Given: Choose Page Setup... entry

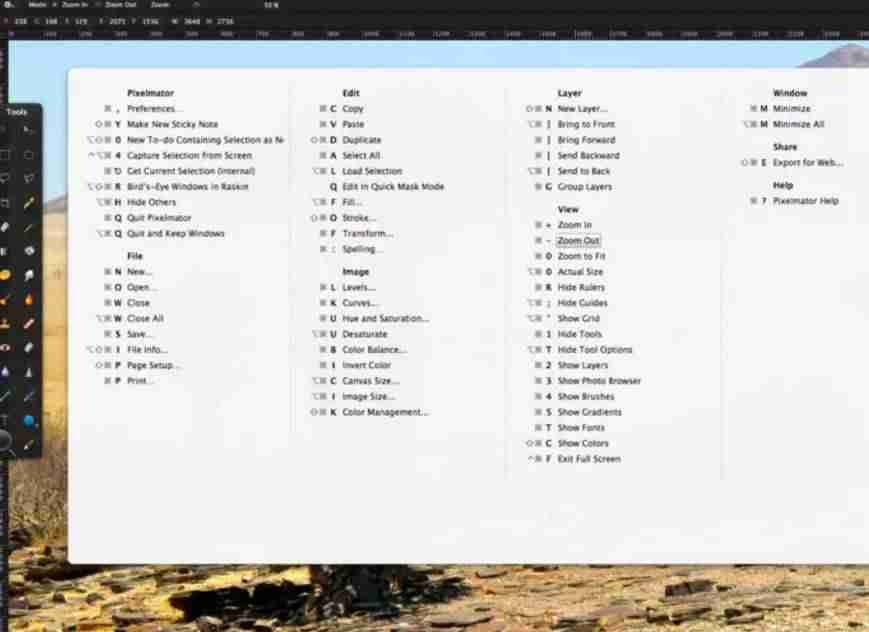Looking at the screenshot, I should [152, 365].
